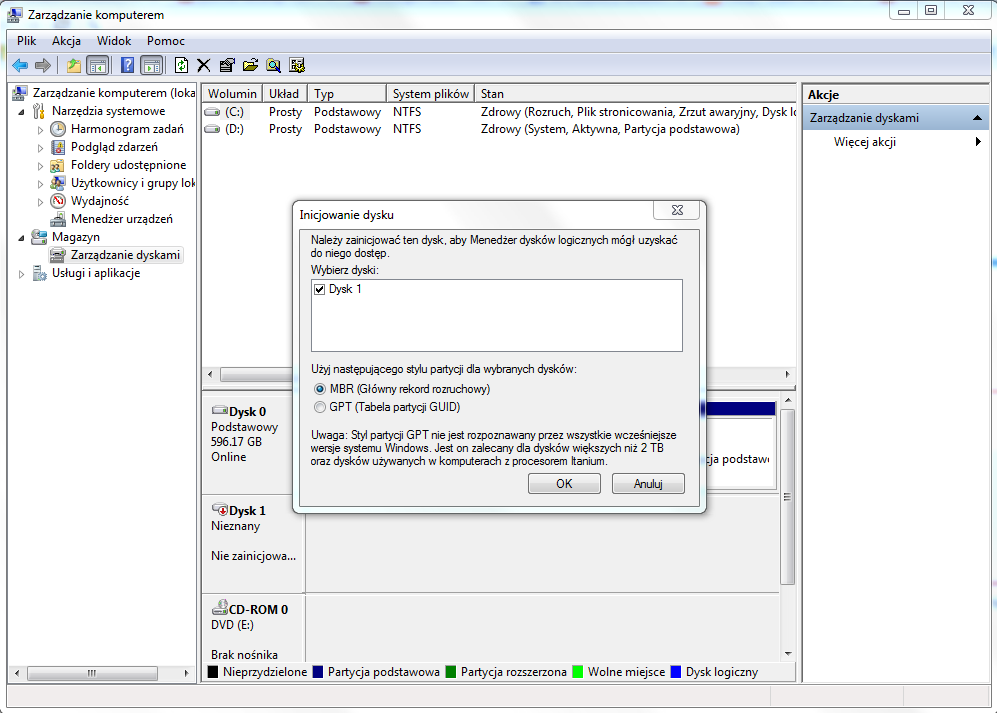
Task: Toggle the console tree pane icon
Action: pyautogui.click(x=97, y=65)
